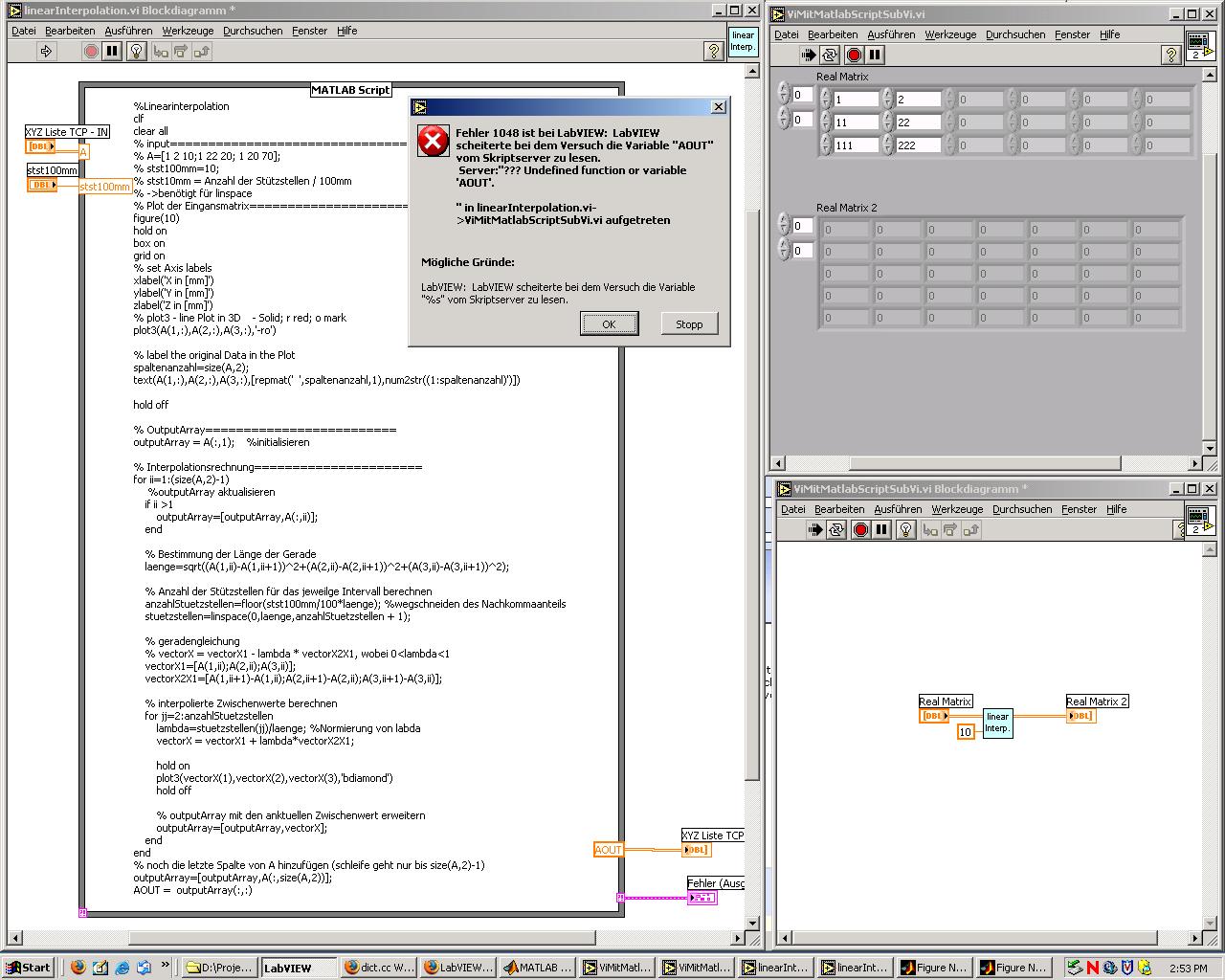Open Werkzeuge menu in linearInterpolation window

coord(188,31)
